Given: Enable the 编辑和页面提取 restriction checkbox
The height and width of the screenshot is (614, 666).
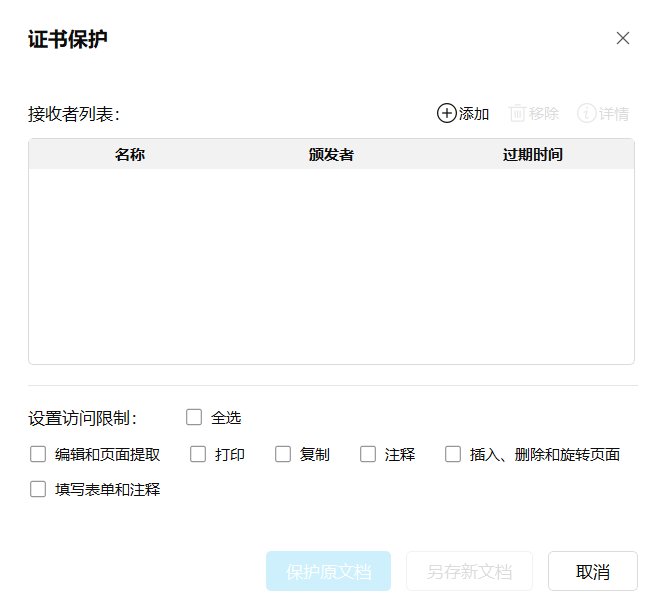Looking at the screenshot, I should coord(38,454).
